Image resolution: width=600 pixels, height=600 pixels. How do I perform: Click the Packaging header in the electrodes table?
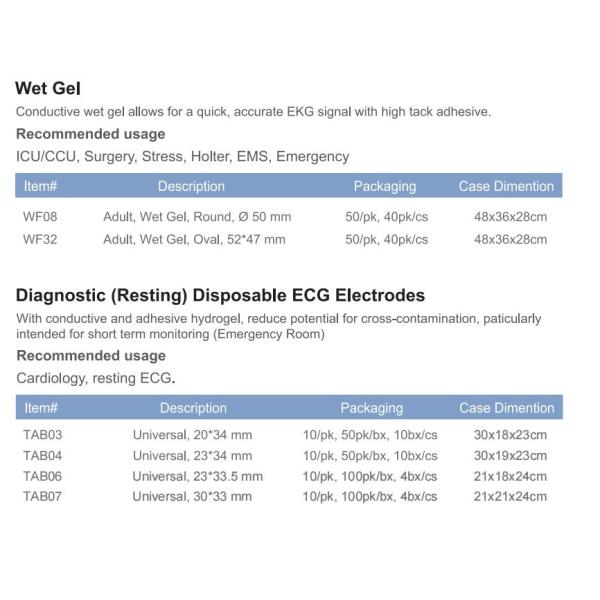(x=371, y=408)
